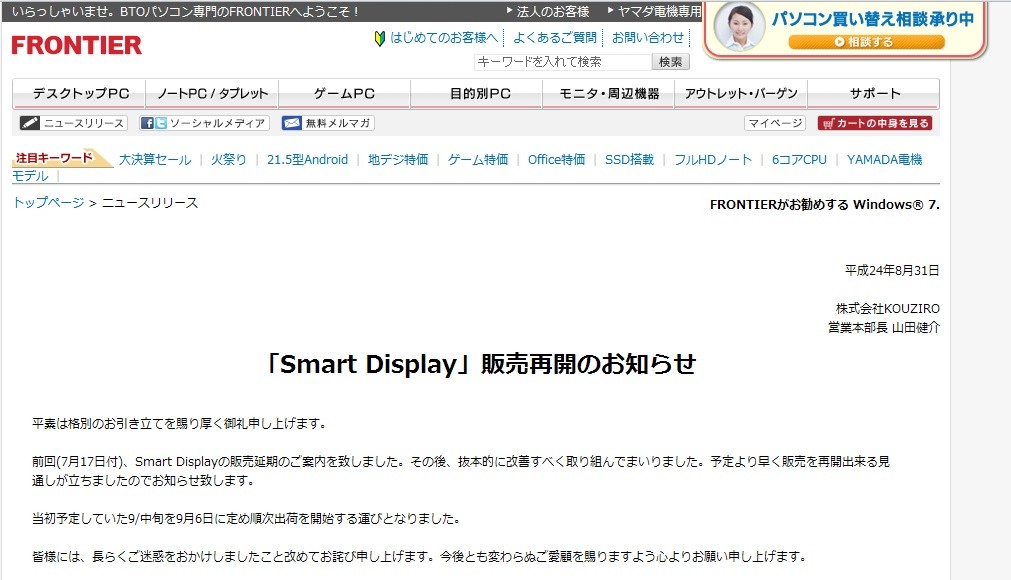Click the FRONTIER logo

(76, 45)
